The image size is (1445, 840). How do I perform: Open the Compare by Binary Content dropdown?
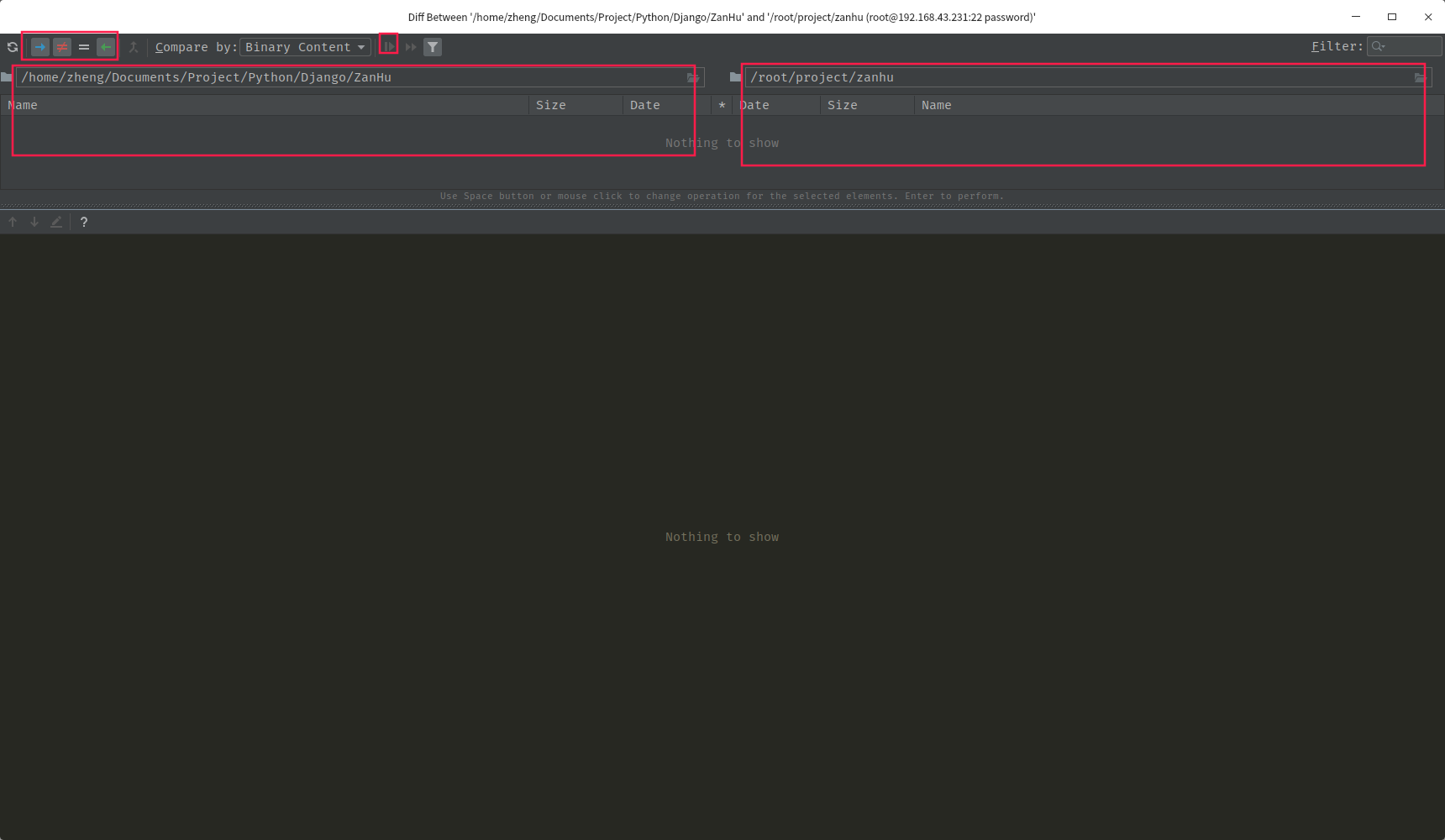pyautogui.click(x=305, y=47)
